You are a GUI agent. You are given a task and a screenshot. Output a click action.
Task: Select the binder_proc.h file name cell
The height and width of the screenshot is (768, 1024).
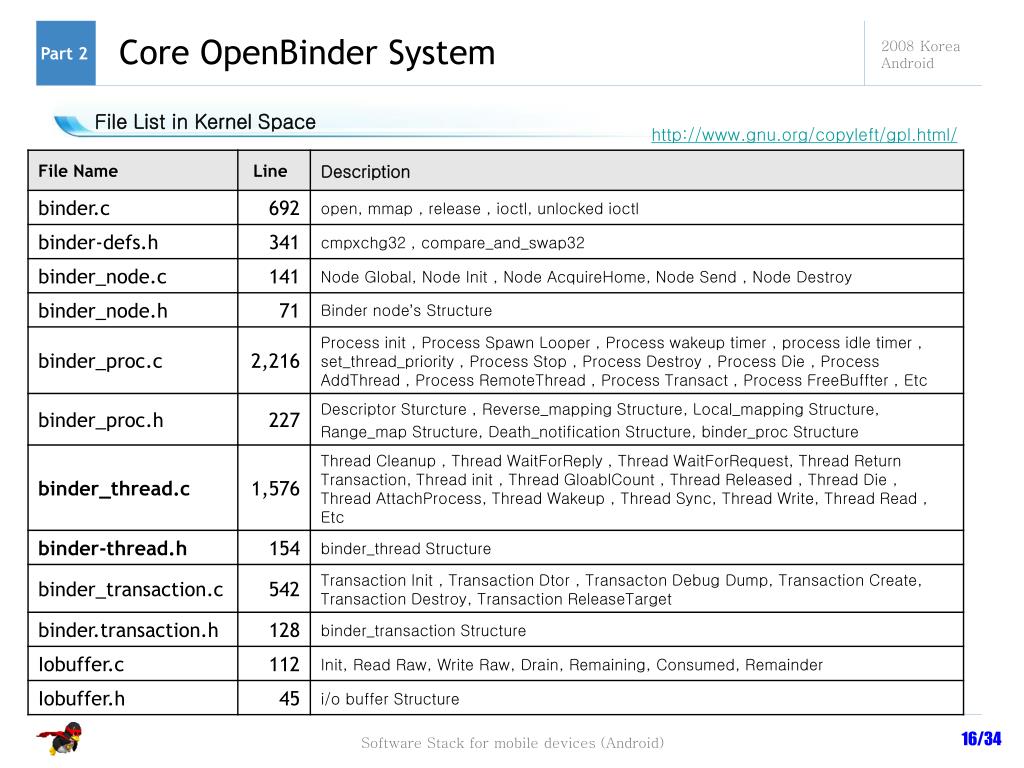(x=133, y=420)
